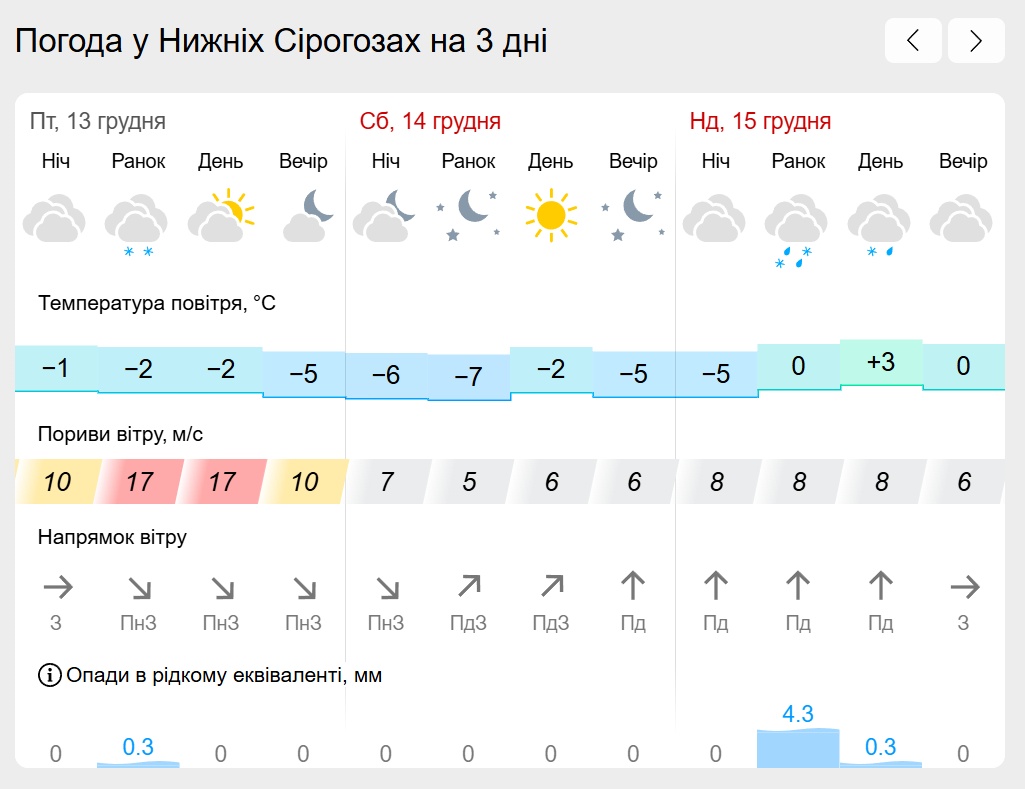Screen dimensions: 1025x789
Task: Click the 0.3 precipitation bar on Friday morning
Action: pos(138,764)
